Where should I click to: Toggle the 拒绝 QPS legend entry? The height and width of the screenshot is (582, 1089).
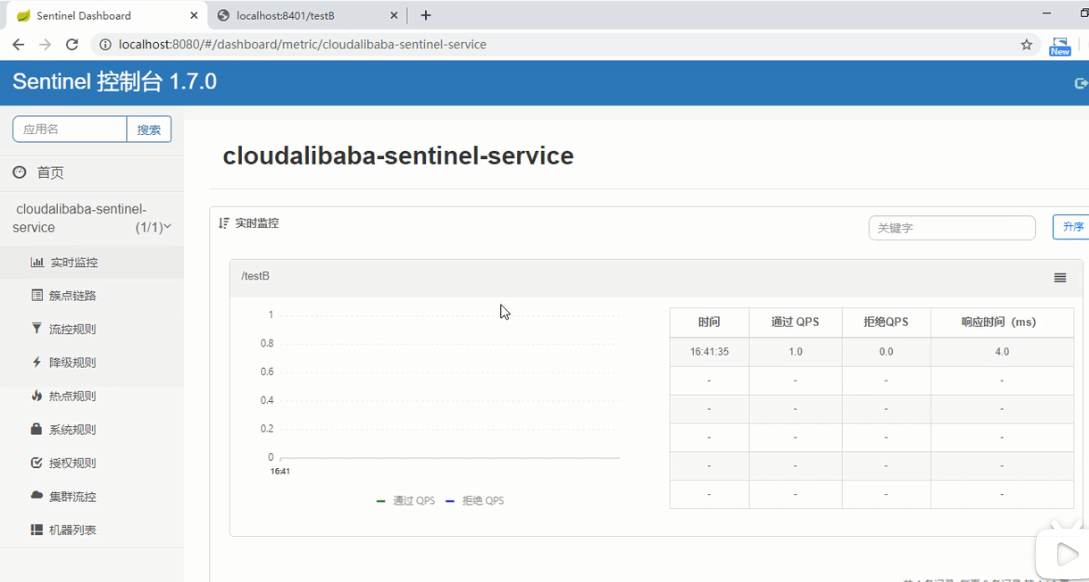point(474,501)
